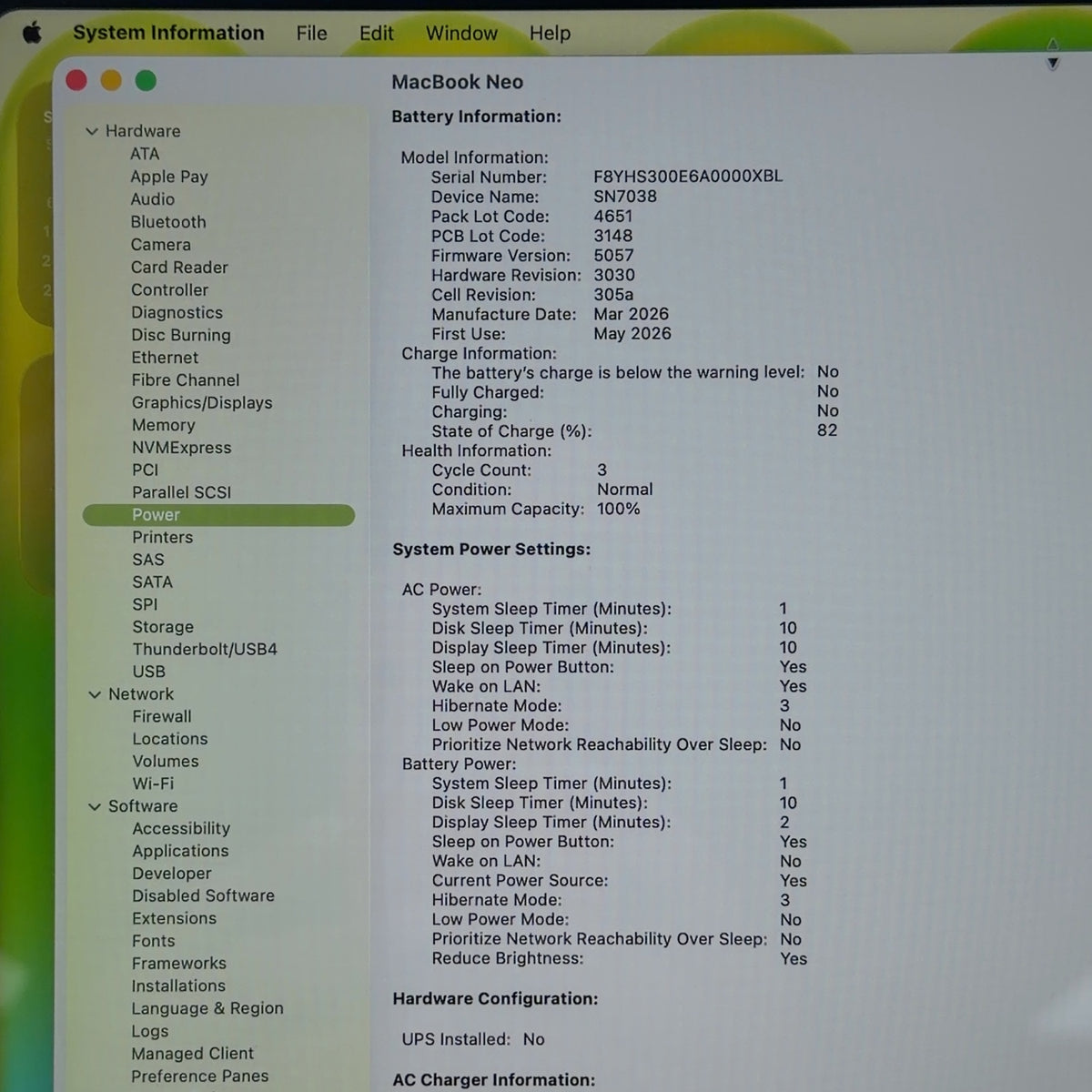1092x1092 pixels.
Task: Click the First Use value May 2026
Action: point(632,334)
